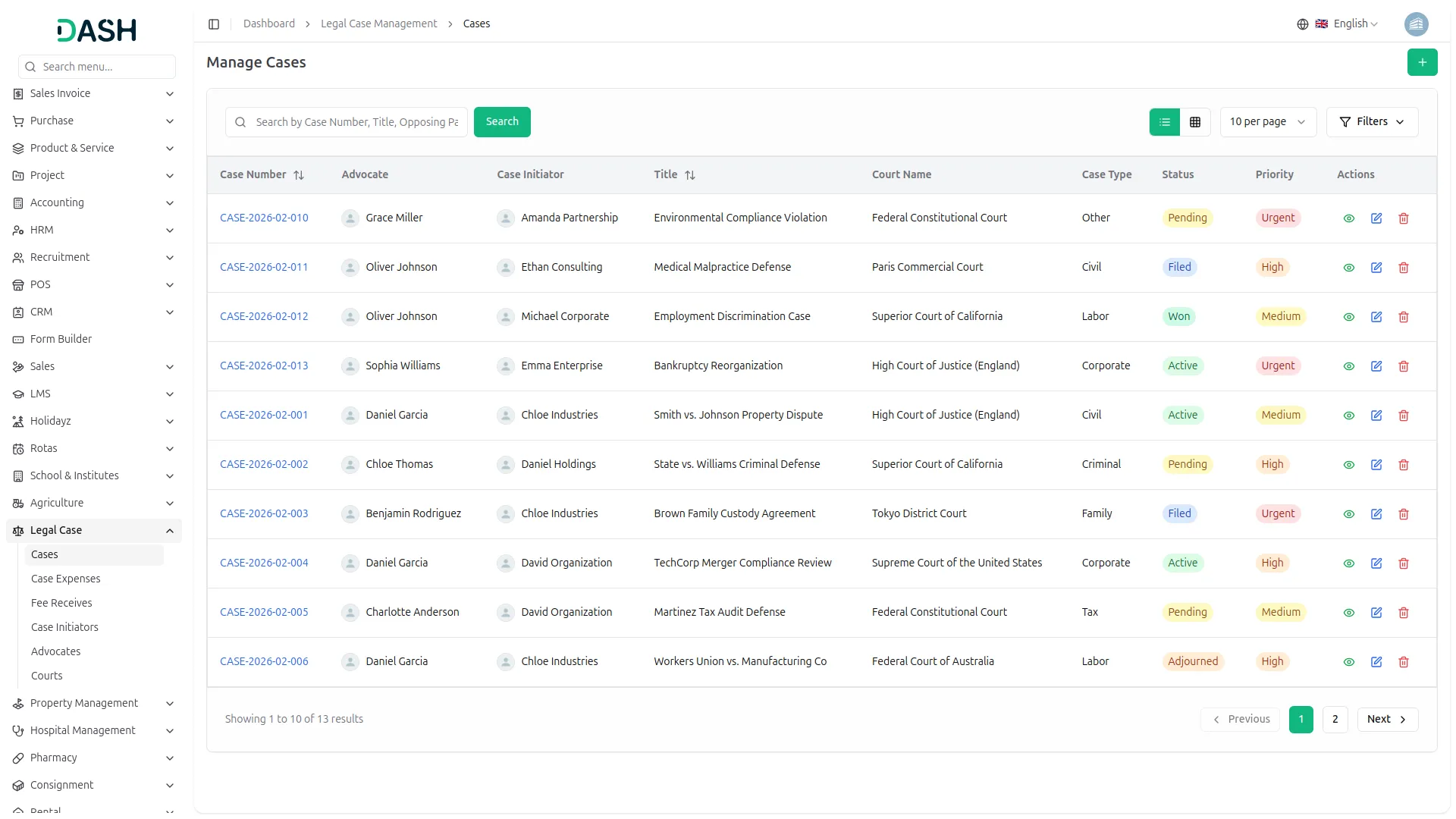
Task: Open the user profile avatar
Action: click(1416, 24)
